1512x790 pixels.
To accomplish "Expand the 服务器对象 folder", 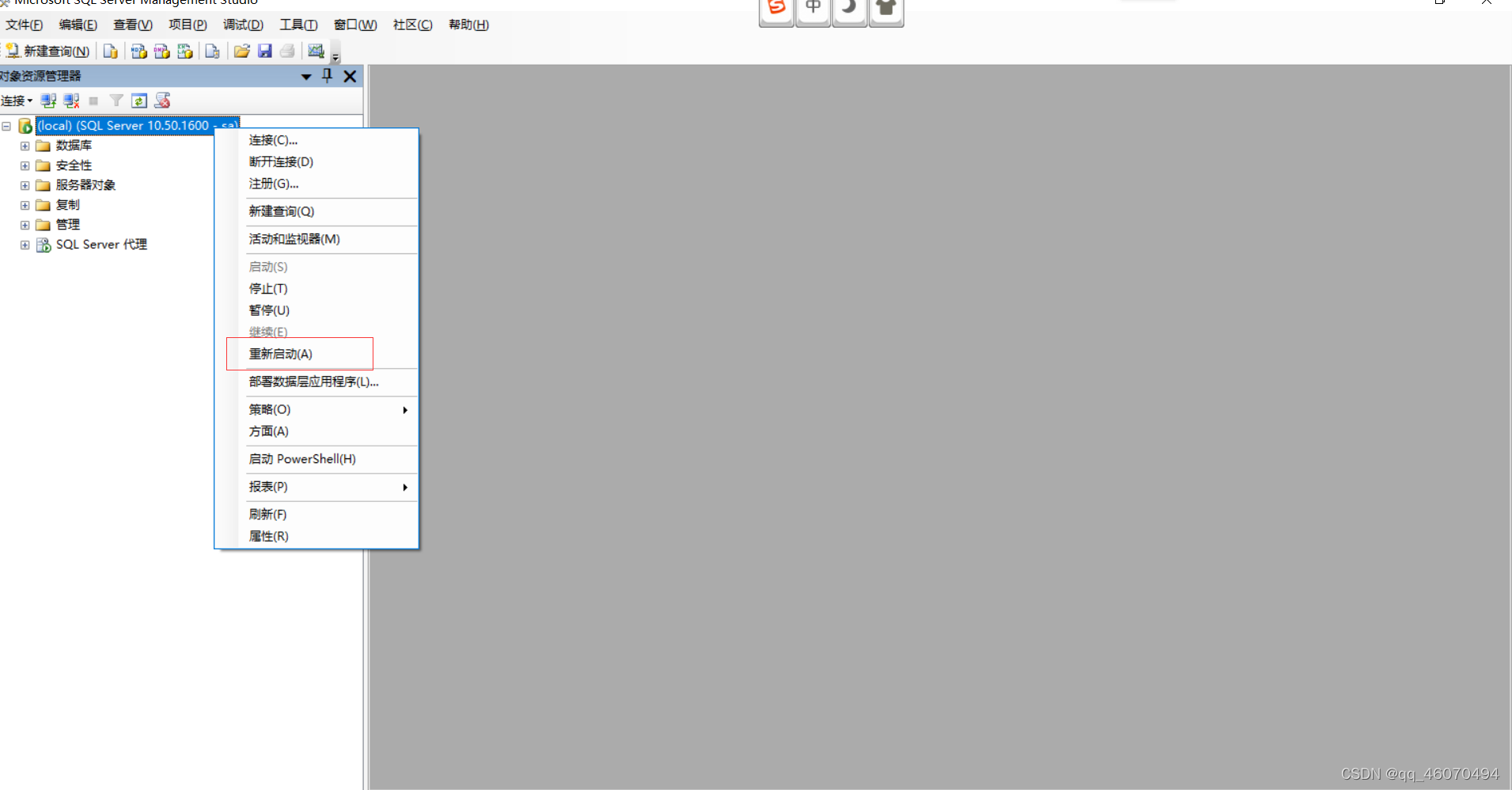I will pos(25,185).
